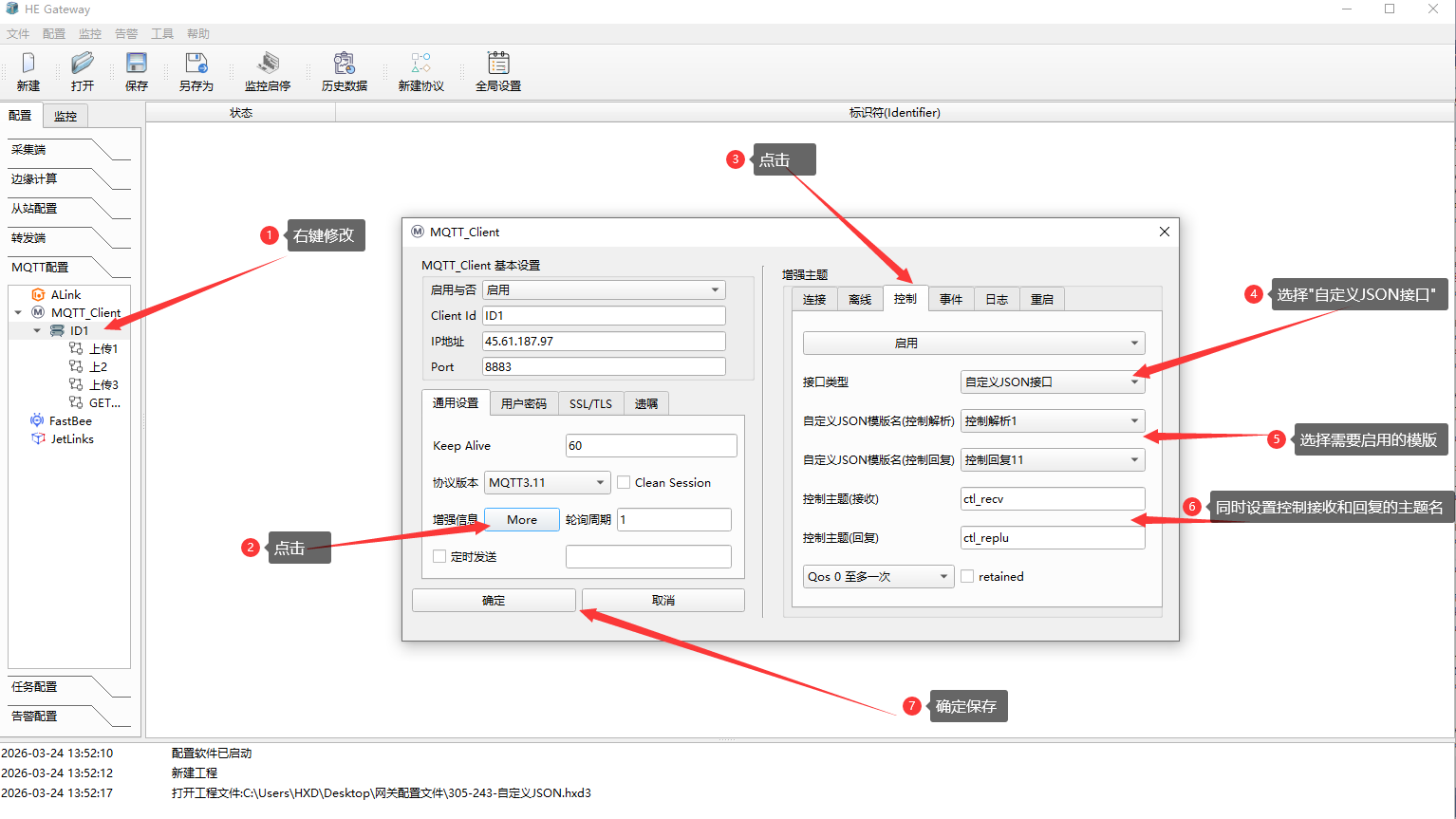
Task: Click the 新建协议 new protocol icon
Action: click(420, 64)
